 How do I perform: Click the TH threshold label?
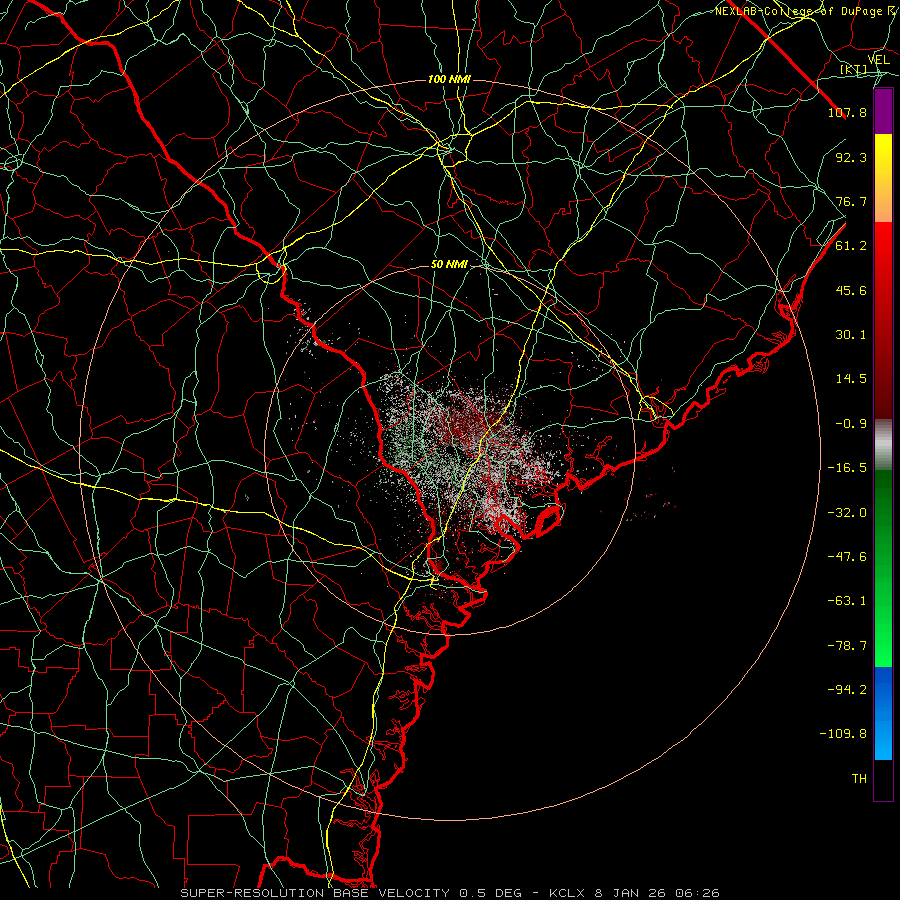[x=859, y=779]
